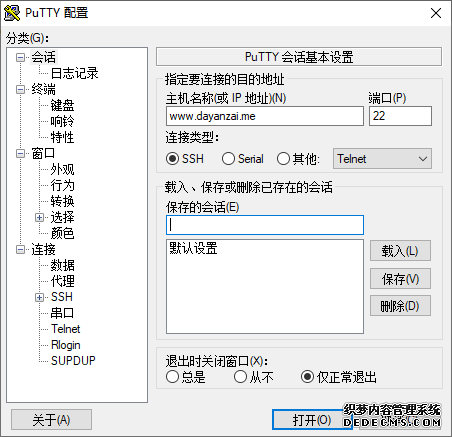
Task: Open the 选择 settings category
Action: [x=62, y=217]
